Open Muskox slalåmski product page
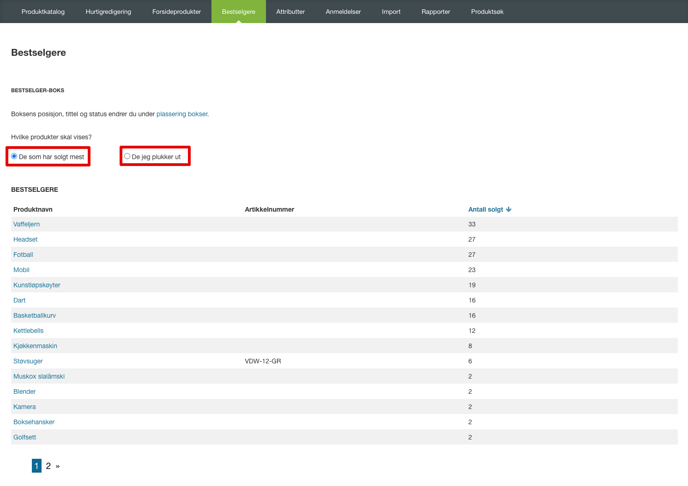Viewport: 688px width, 486px height. tap(39, 376)
